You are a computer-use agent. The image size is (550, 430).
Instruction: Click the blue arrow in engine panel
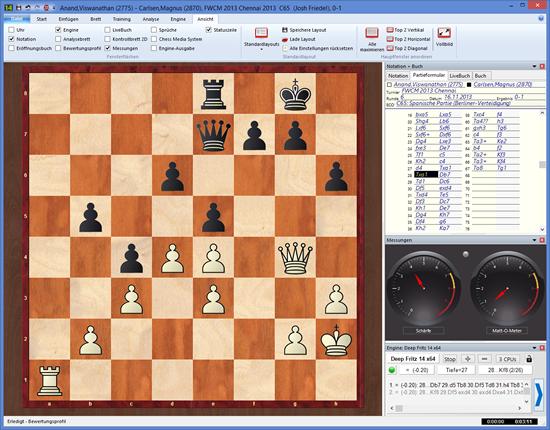click(x=539, y=395)
